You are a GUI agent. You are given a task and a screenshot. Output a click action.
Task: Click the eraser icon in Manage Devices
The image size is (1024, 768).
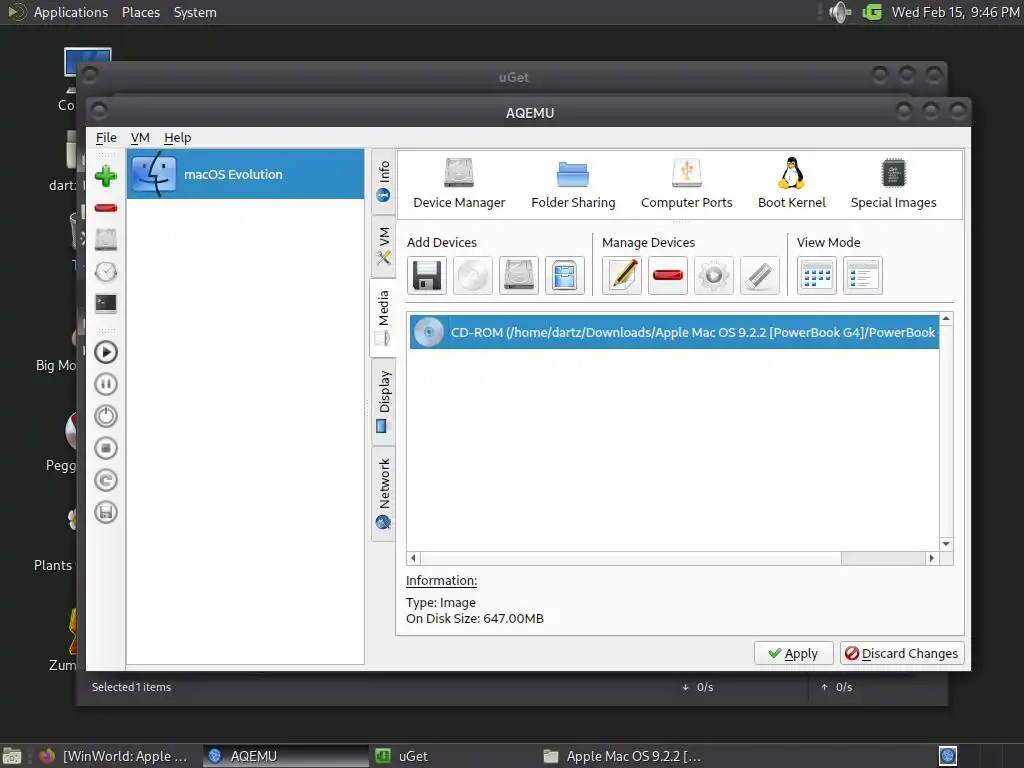coord(760,276)
